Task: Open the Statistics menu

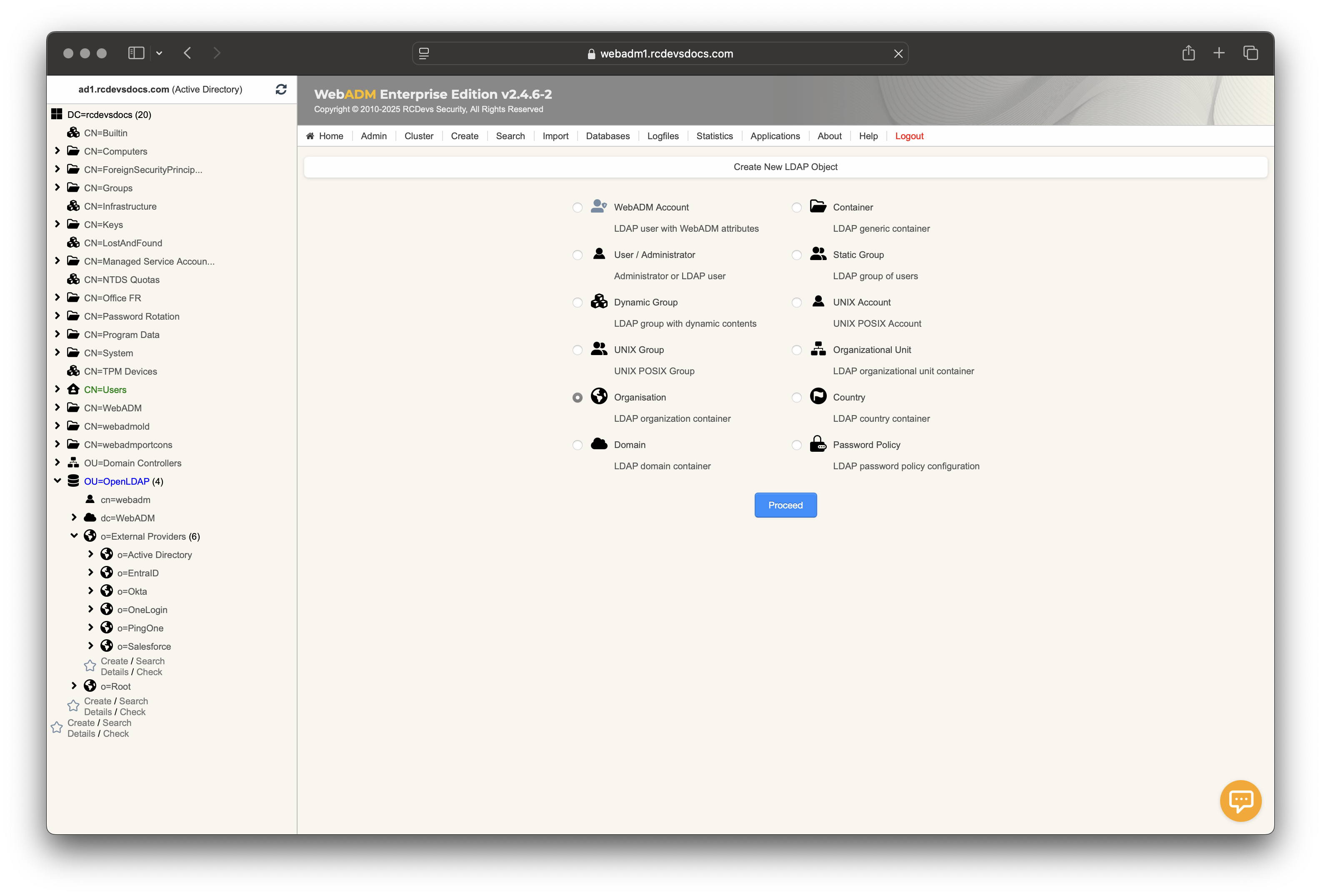Action: point(715,136)
